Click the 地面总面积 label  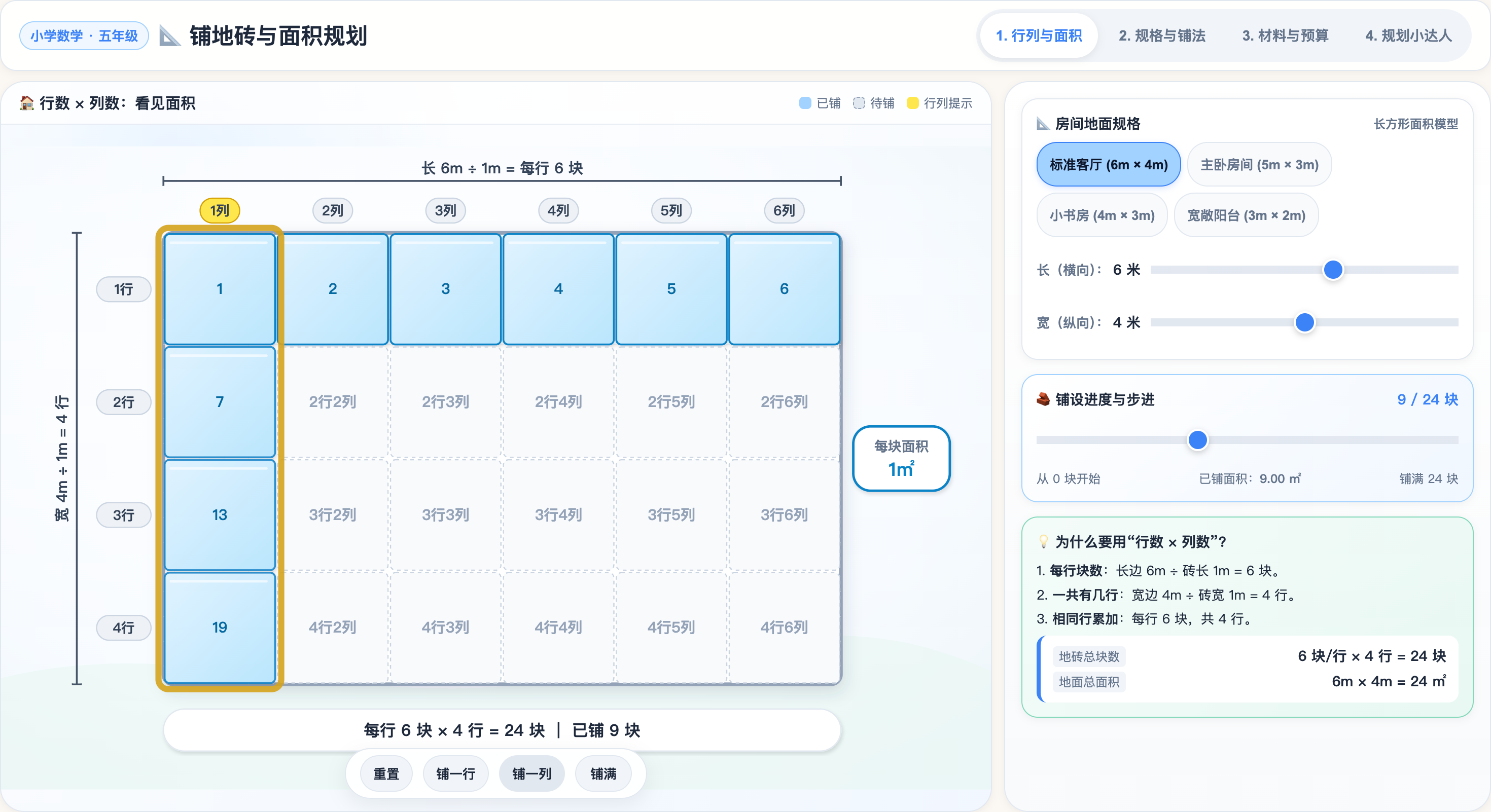[x=1089, y=682]
